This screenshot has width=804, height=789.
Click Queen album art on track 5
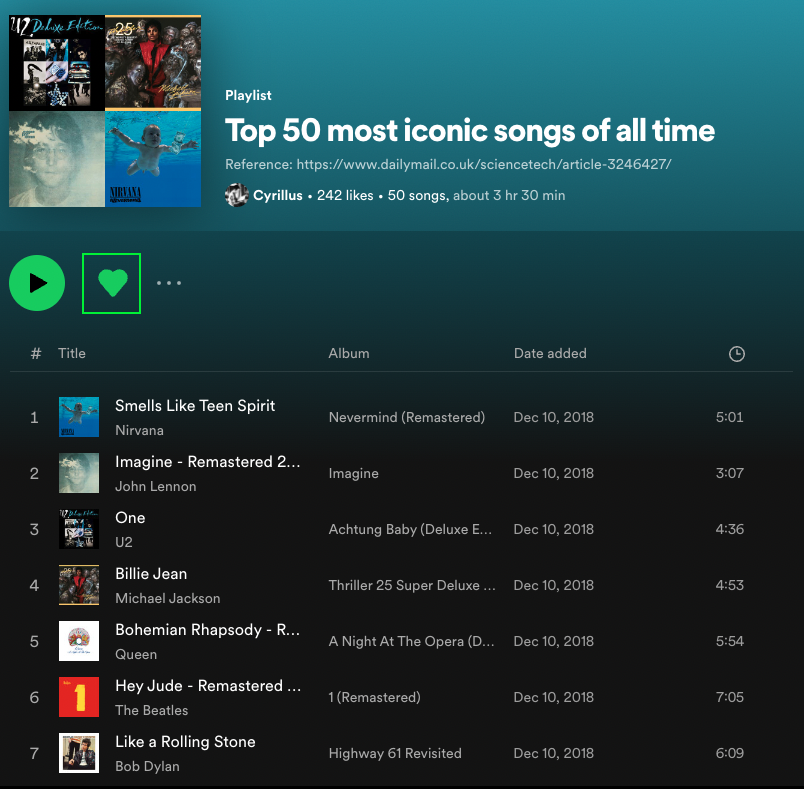[x=79, y=641]
